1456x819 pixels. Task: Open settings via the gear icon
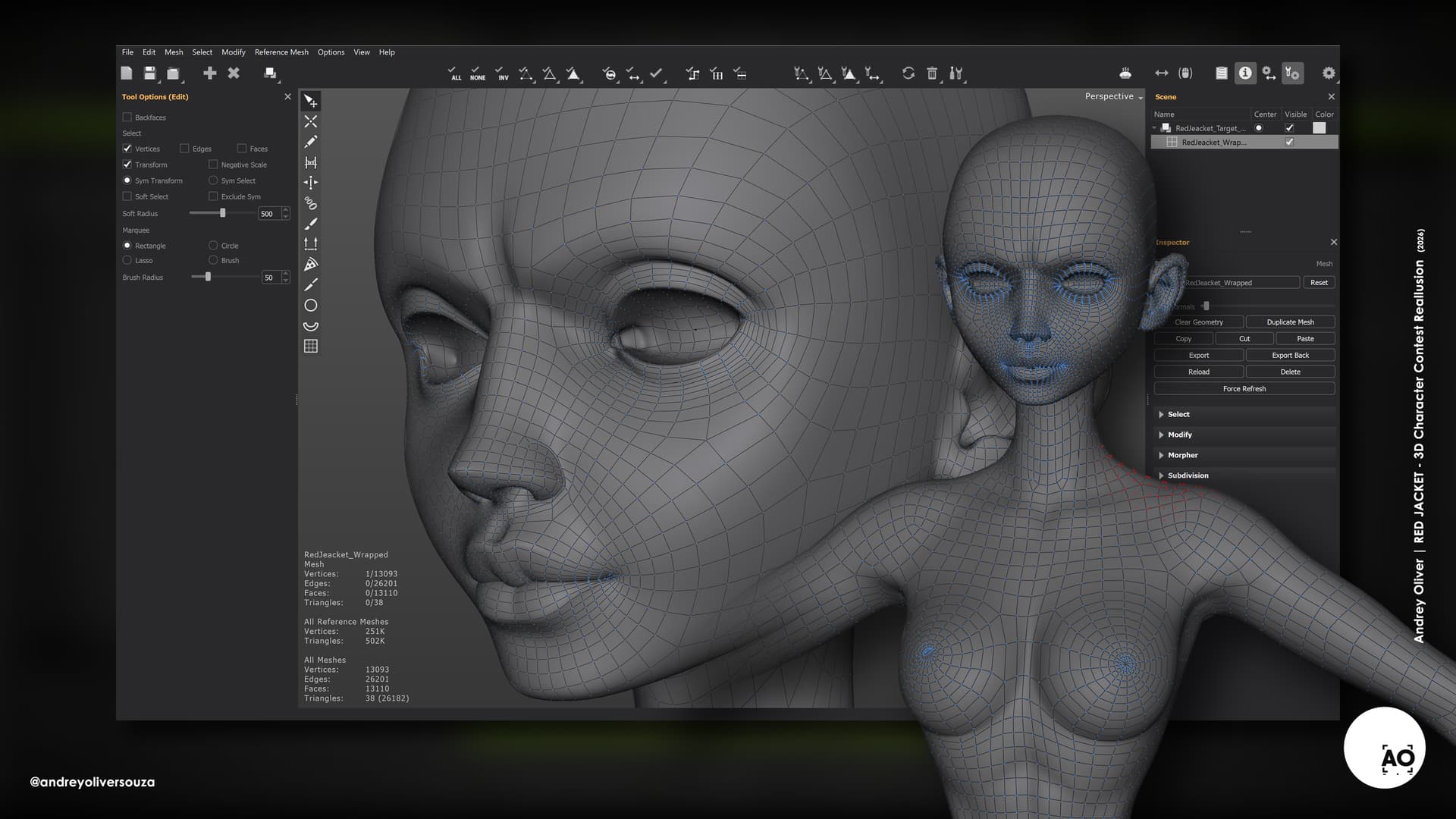(x=1329, y=74)
